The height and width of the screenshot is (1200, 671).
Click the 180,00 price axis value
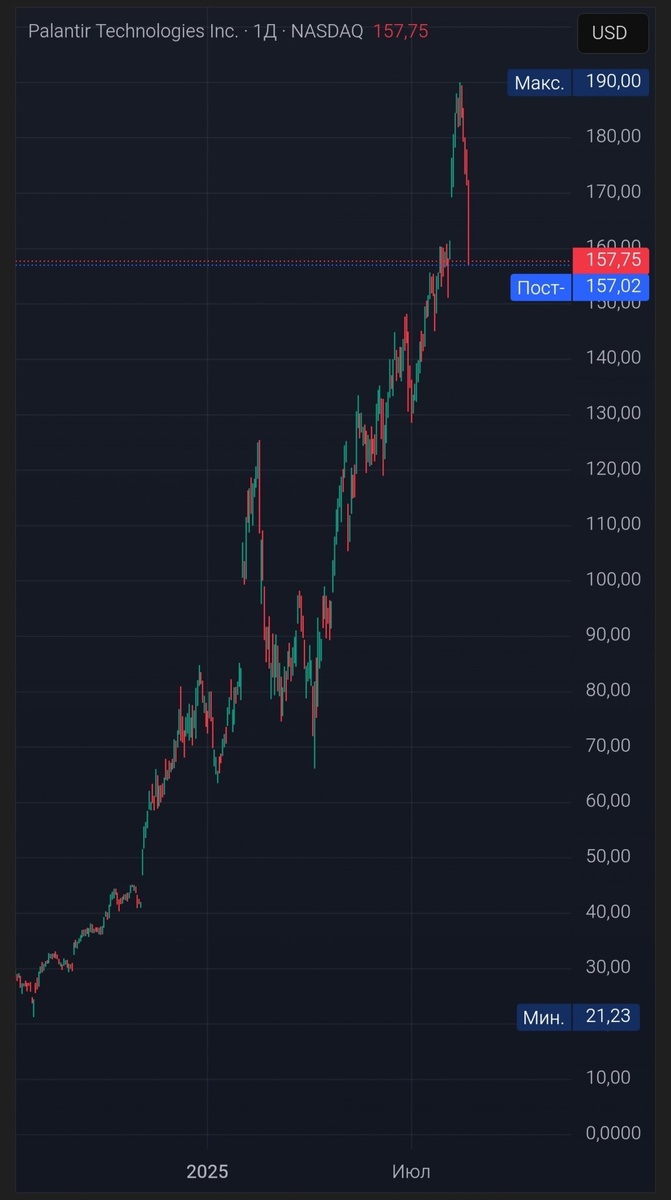[612, 136]
